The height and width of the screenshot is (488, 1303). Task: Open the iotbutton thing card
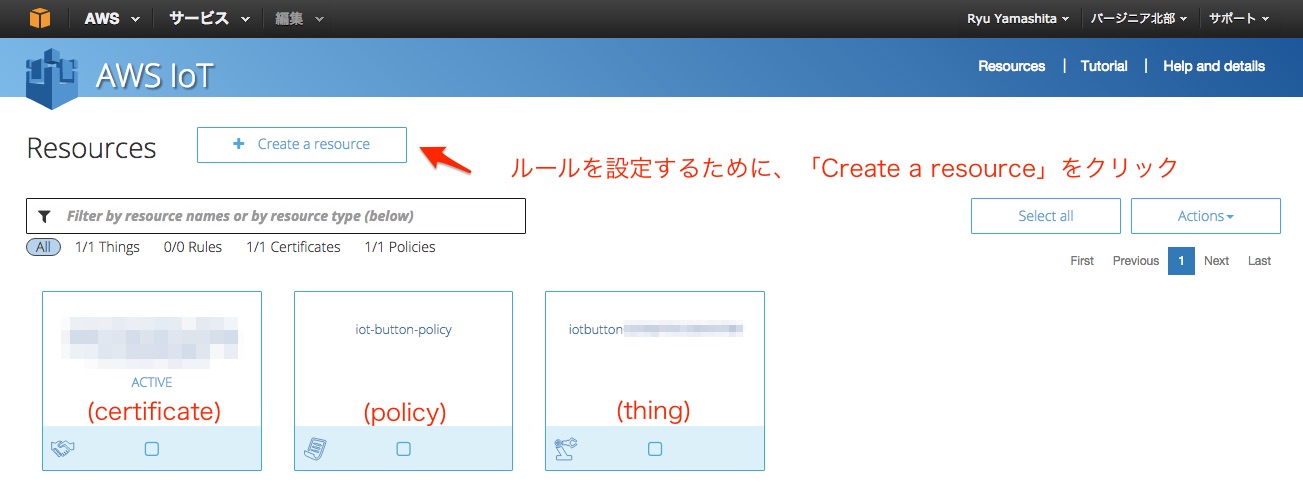tap(655, 380)
